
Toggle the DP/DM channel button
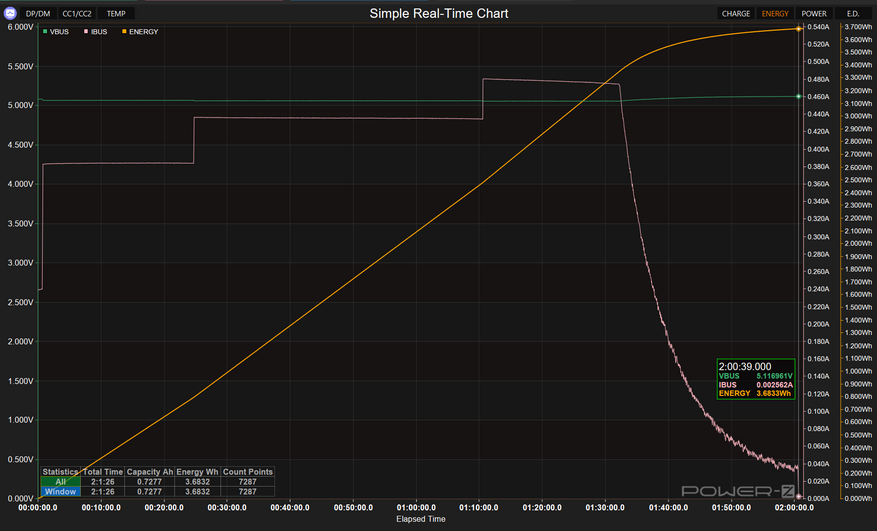click(x=40, y=14)
